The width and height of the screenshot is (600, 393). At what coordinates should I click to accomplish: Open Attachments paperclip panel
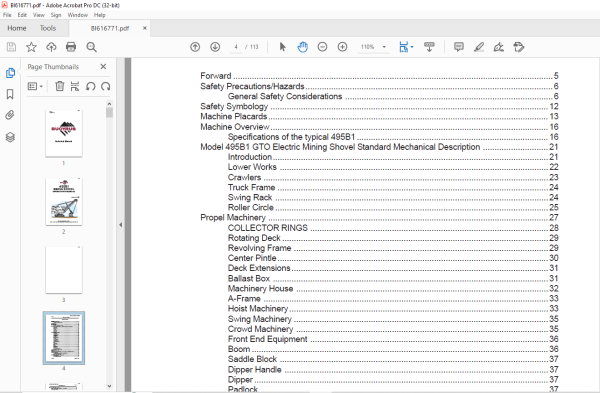10,115
